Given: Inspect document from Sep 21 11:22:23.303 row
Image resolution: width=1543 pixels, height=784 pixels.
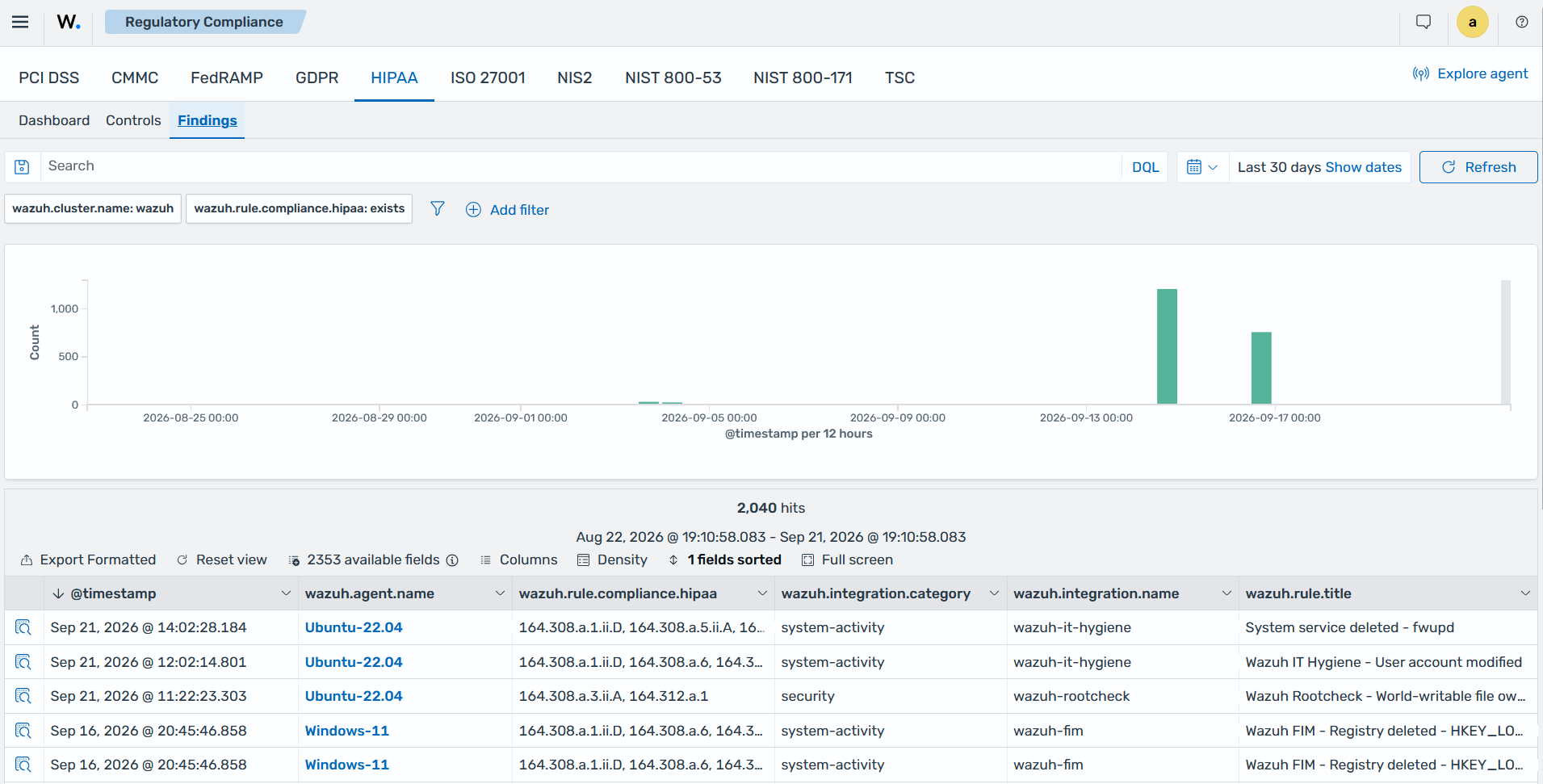Looking at the screenshot, I should coord(23,696).
